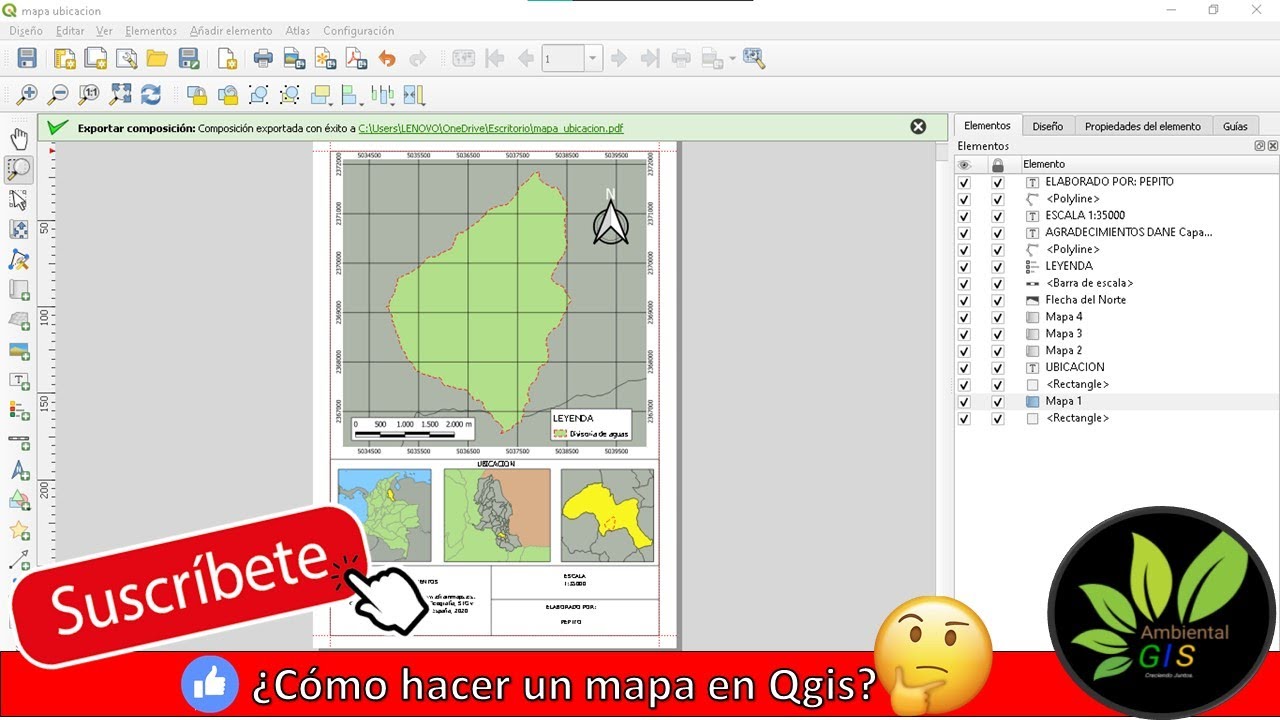Choose the Edit nodes tool
This screenshot has width=1280, height=720.
pyautogui.click(x=19, y=260)
